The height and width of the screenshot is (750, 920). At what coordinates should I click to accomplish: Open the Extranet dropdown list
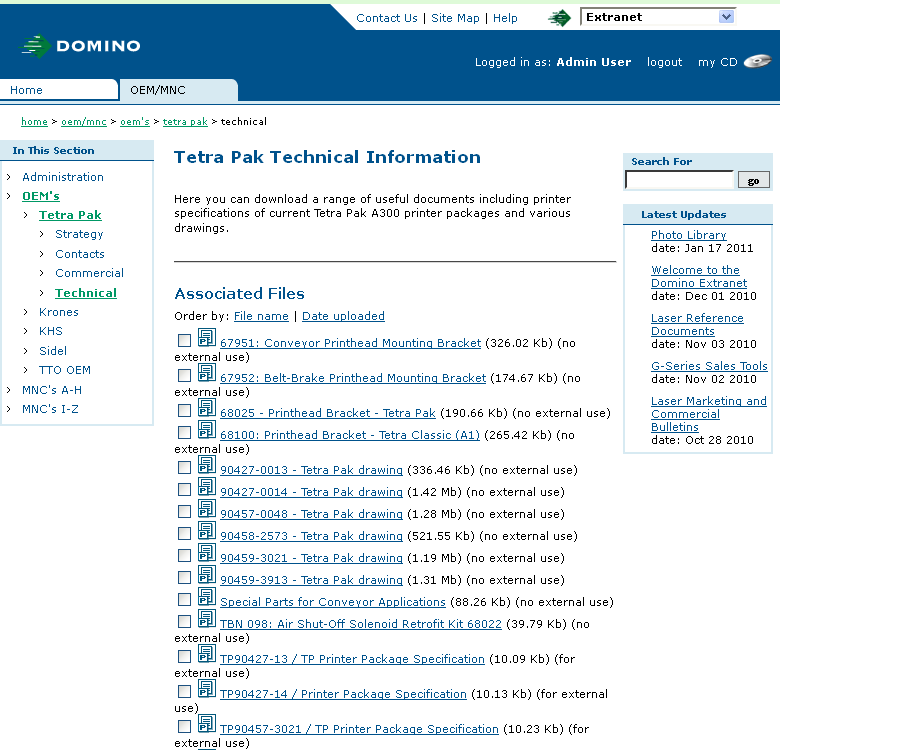(727, 17)
